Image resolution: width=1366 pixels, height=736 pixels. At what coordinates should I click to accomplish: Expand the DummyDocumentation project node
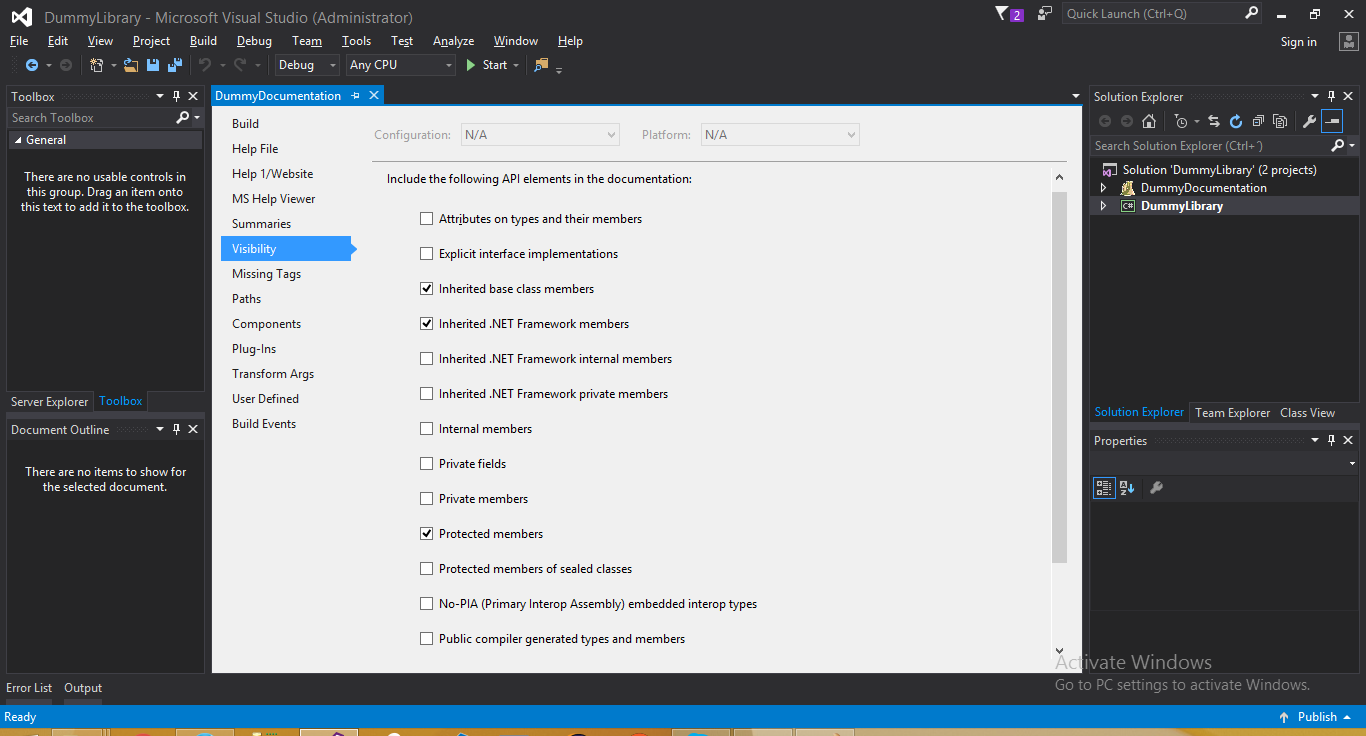(1104, 188)
